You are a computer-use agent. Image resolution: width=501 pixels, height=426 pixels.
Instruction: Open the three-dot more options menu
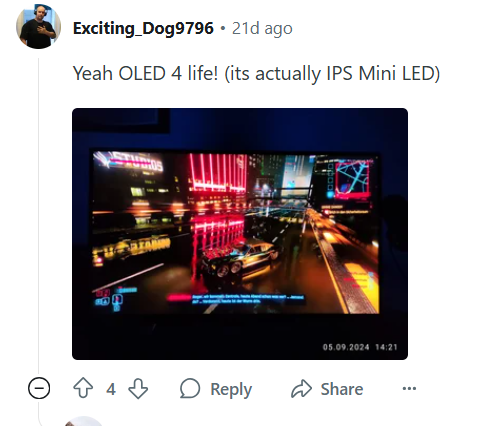409,388
